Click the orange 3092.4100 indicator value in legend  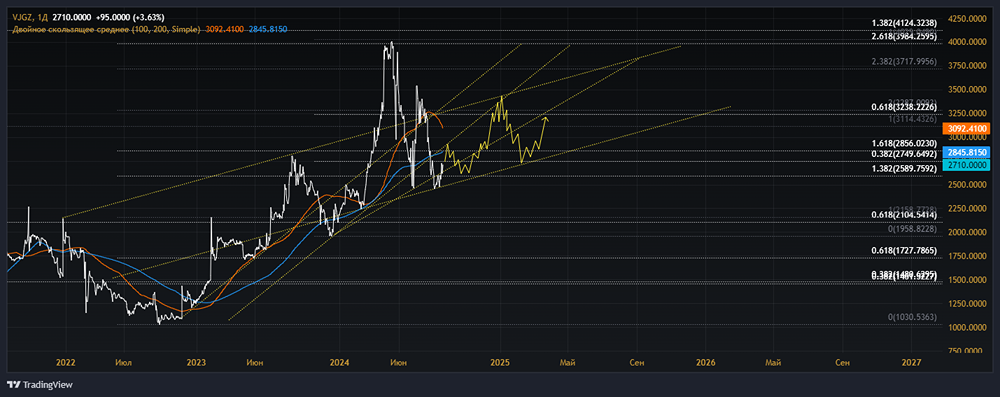coord(224,29)
